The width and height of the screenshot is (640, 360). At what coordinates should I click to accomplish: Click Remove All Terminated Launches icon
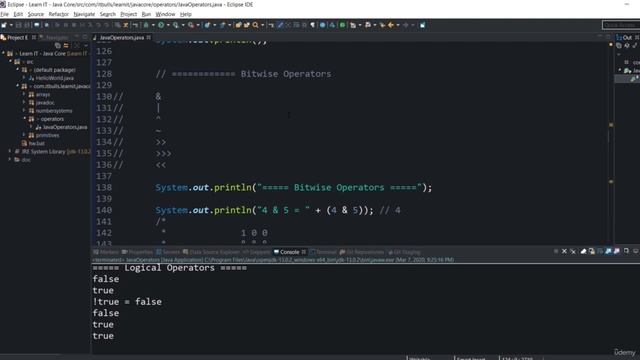(x=573, y=251)
